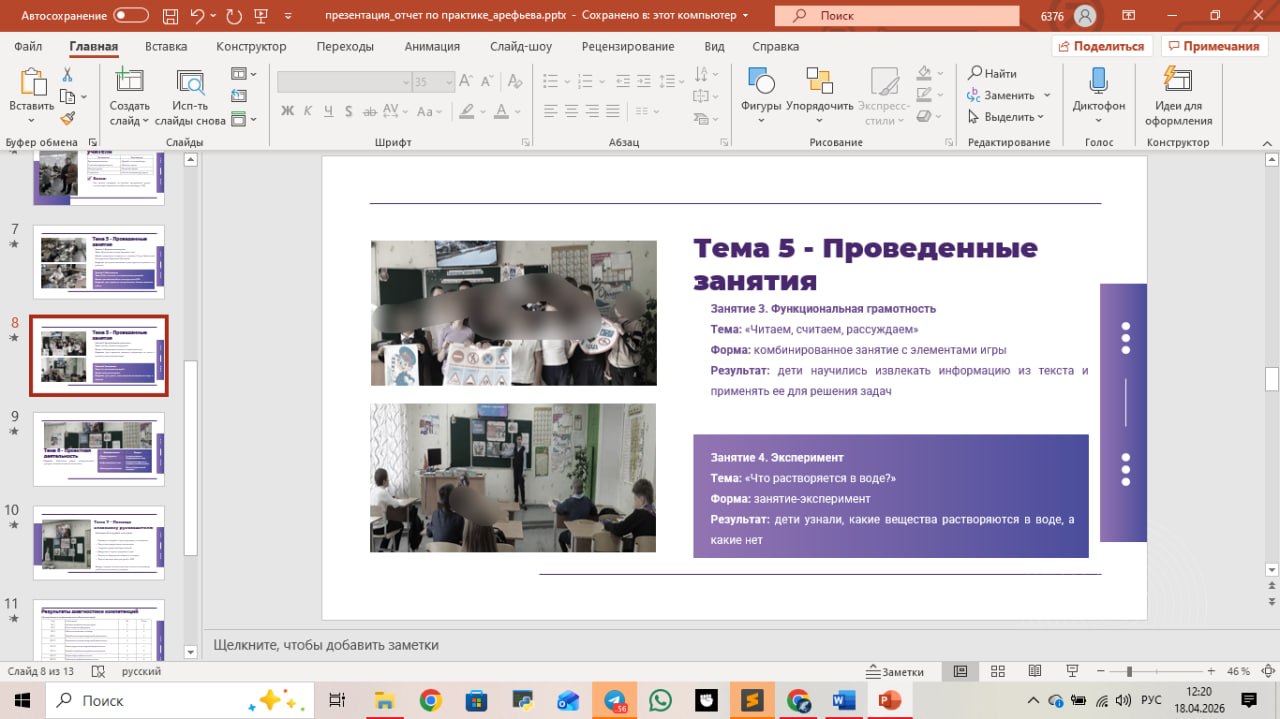Open the Copy dropdown arrow
1280x719 pixels.
pyautogui.click(x=83, y=97)
